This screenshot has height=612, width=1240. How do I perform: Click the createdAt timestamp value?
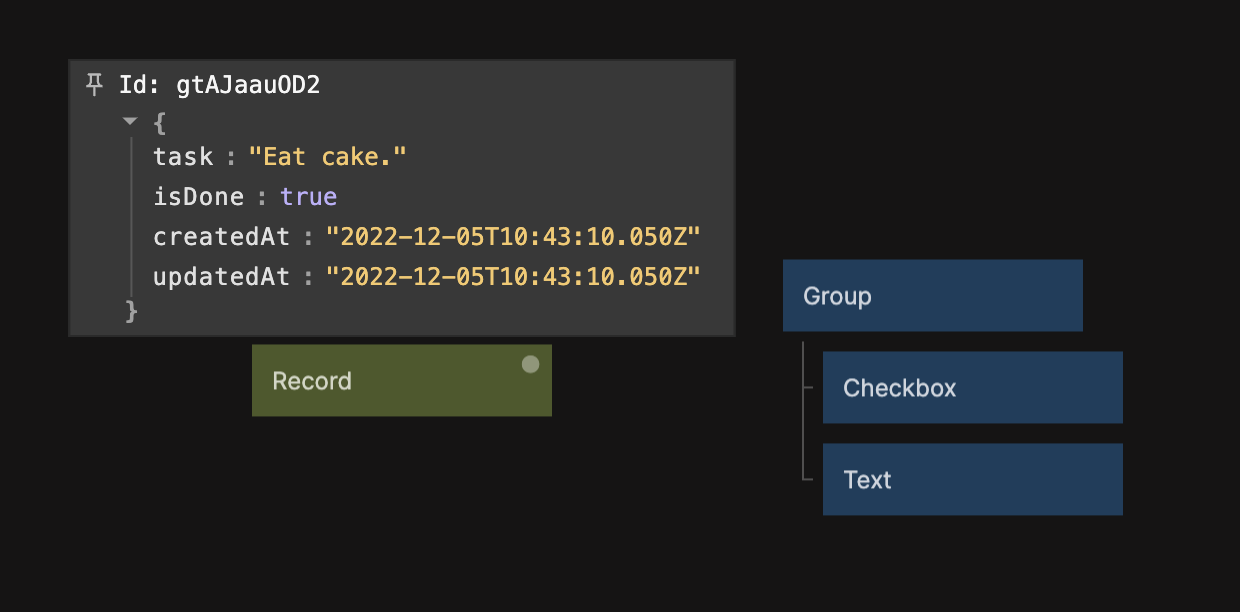[x=513, y=237]
